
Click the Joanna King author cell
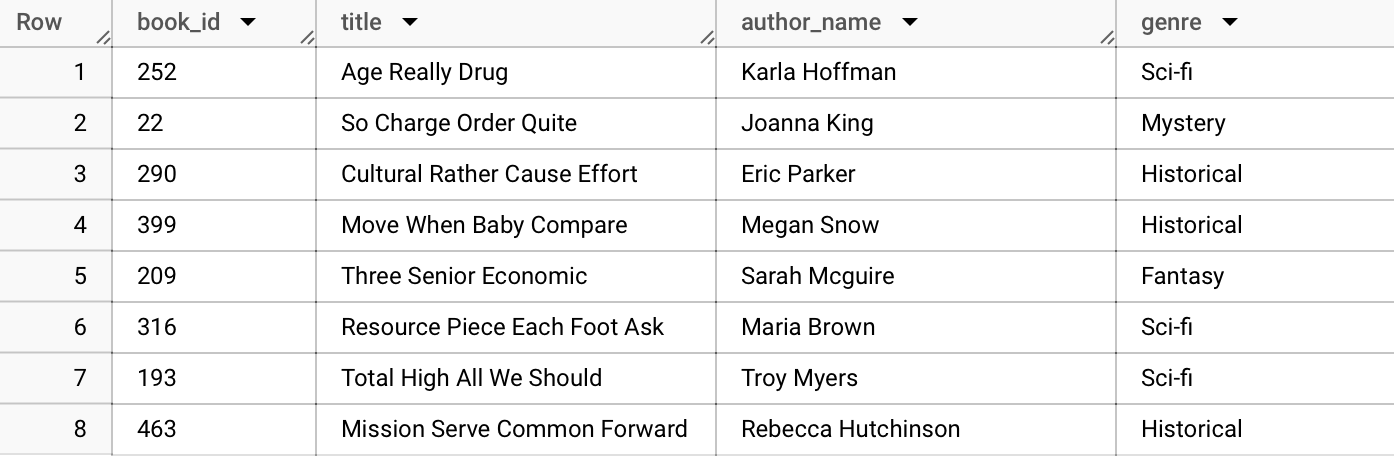916,123
